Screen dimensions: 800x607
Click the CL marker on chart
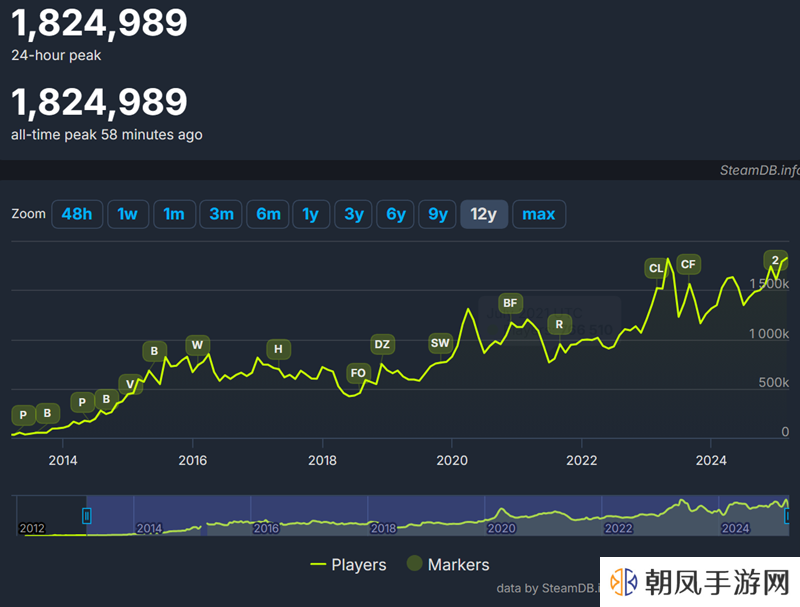point(656,268)
